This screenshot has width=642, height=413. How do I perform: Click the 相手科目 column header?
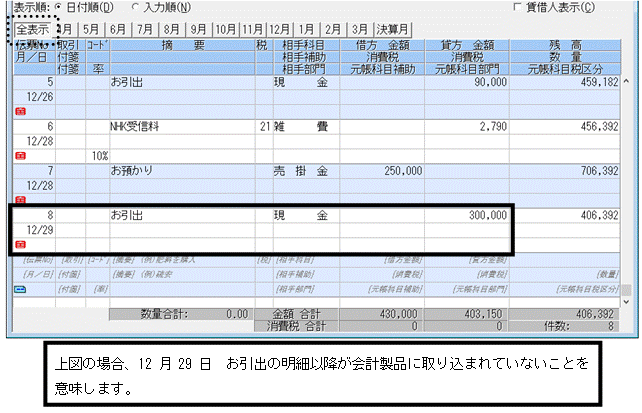tap(306, 45)
